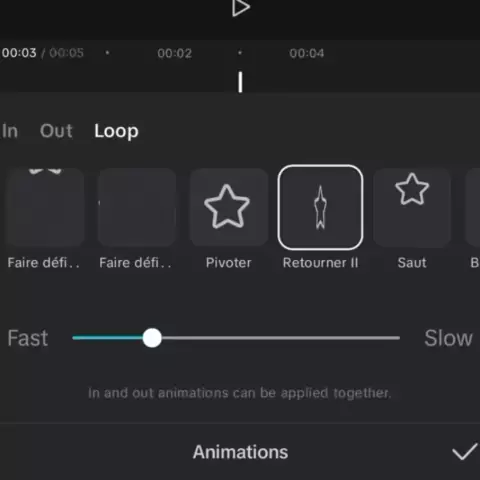480x480 pixels.
Task: Select the Loop animation tab
Action: [116, 131]
